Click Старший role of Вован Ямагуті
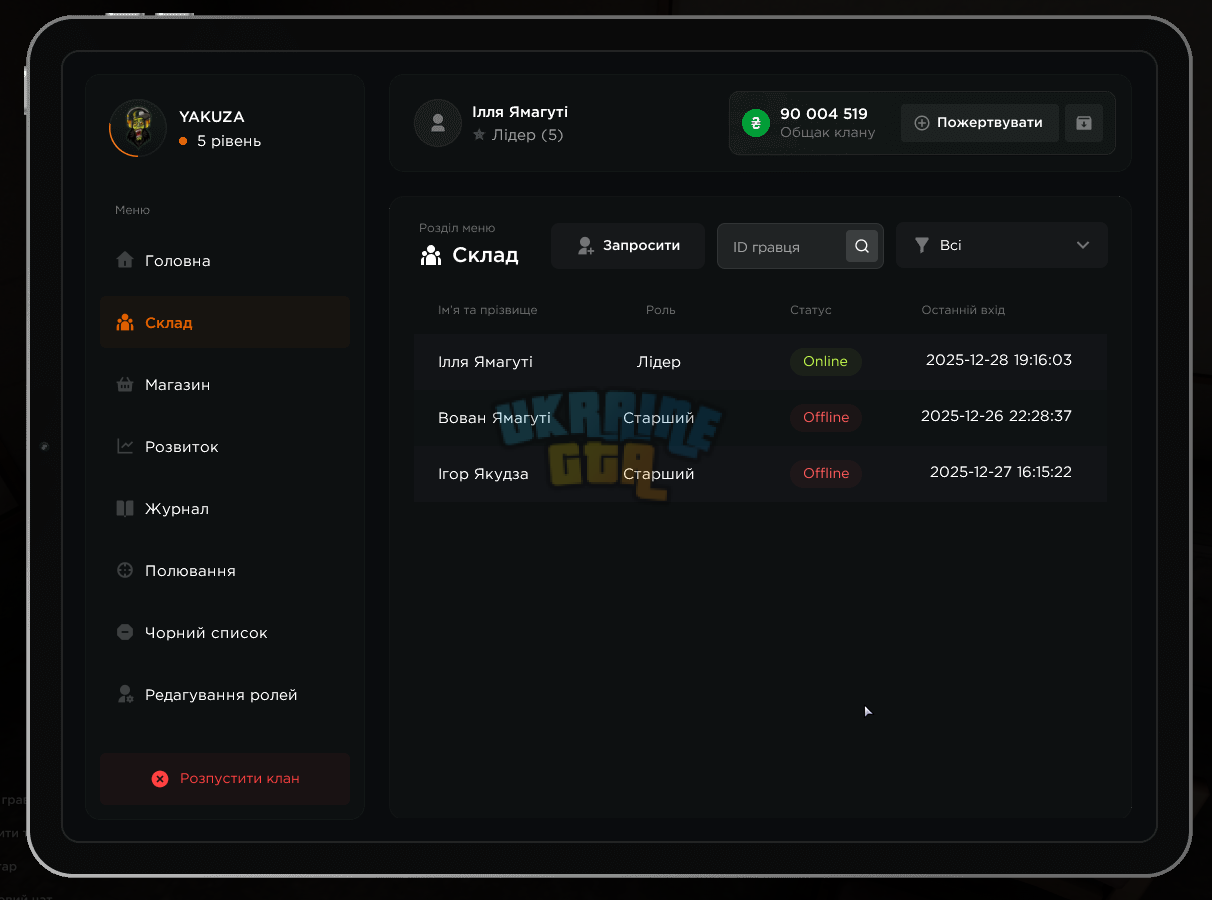This screenshot has height=900, width=1212. click(659, 418)
